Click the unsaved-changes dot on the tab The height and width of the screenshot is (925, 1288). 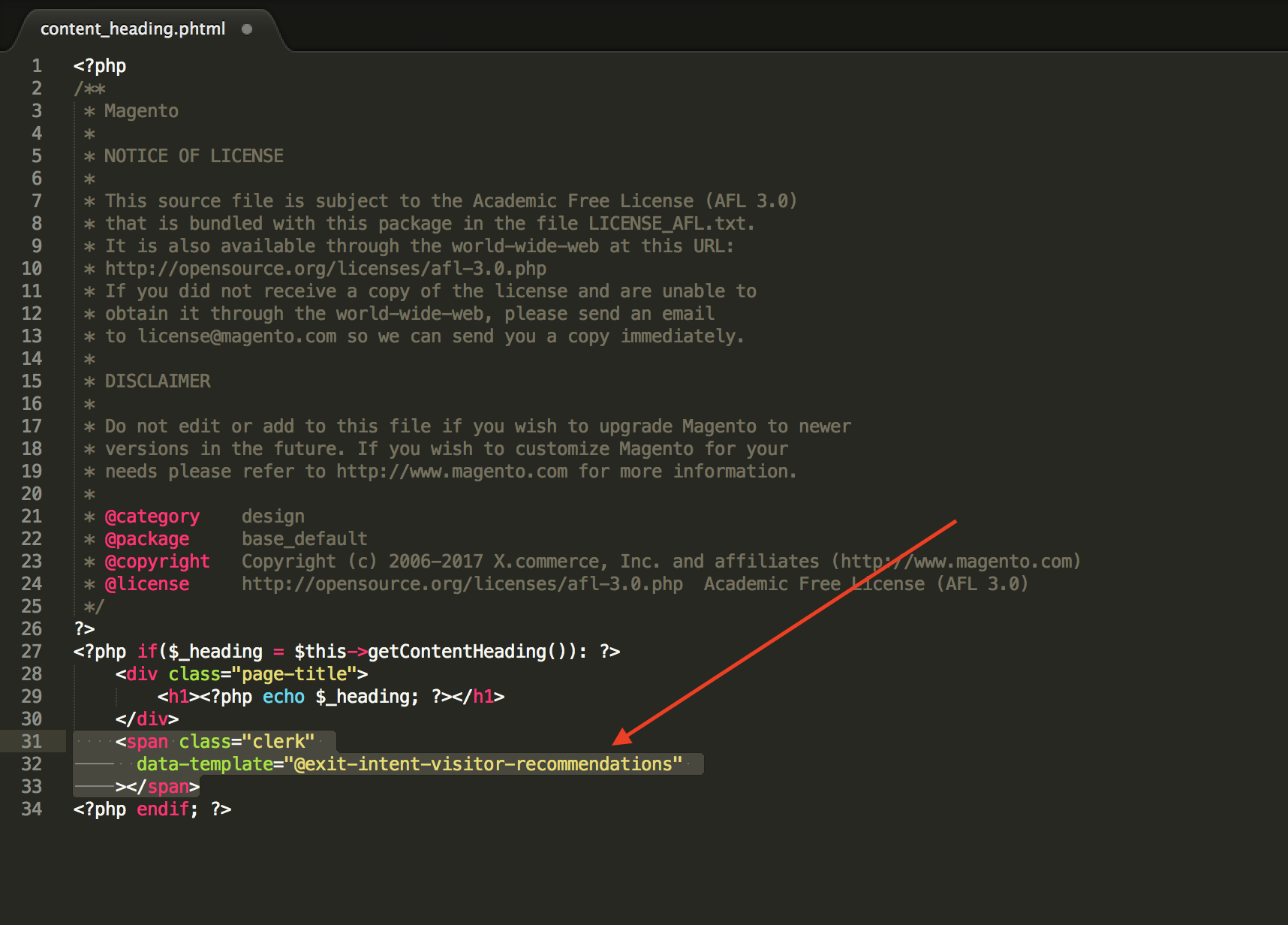(x=247, y=29)
